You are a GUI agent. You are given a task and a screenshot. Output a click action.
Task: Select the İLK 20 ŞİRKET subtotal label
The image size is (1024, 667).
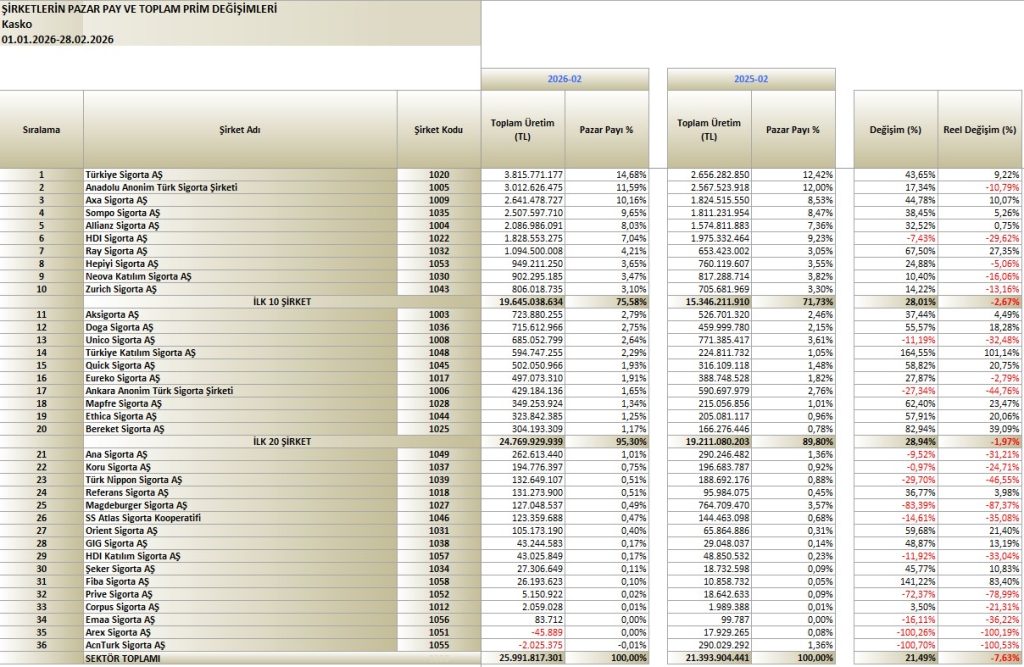pos(284,441)
